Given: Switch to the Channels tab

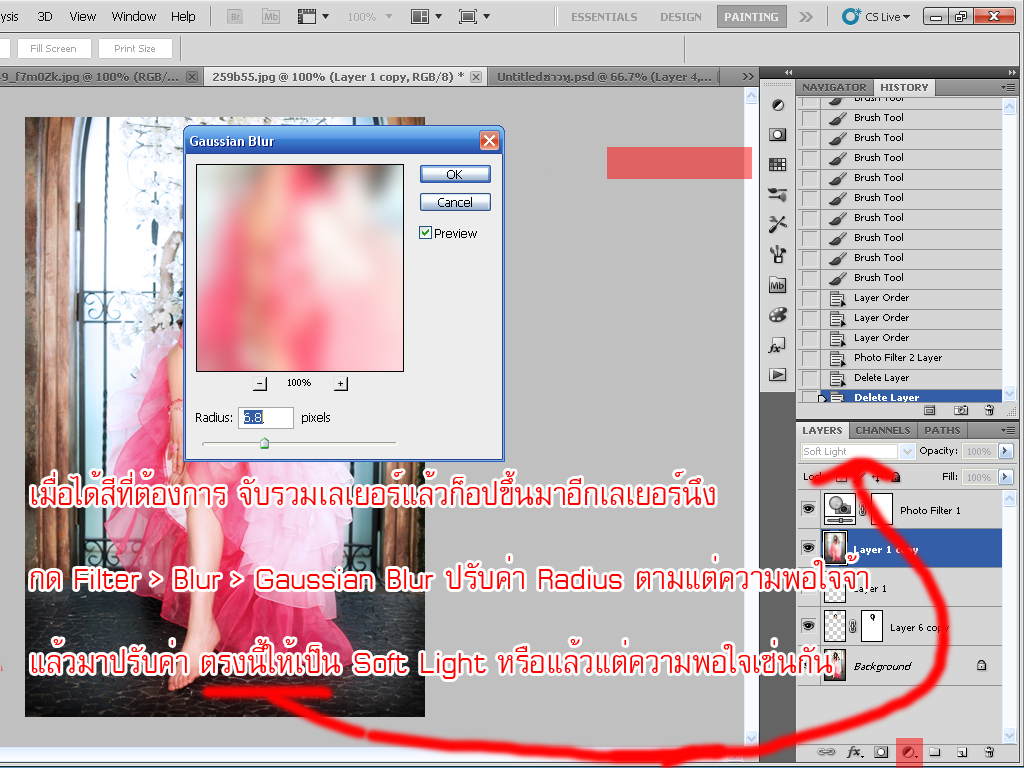Looking at the screenshot, I should 883,430.
